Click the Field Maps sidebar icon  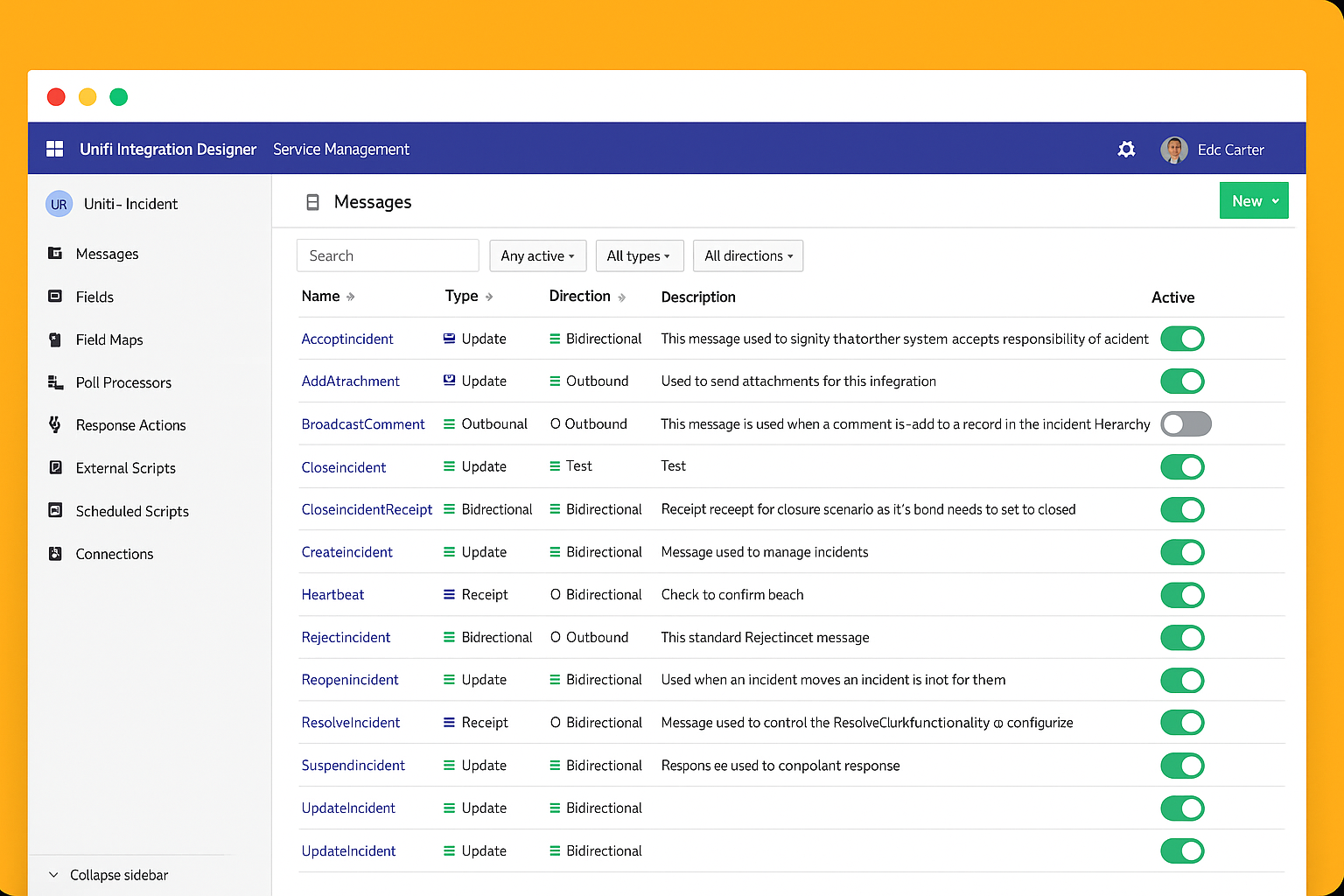click(55, 339)
